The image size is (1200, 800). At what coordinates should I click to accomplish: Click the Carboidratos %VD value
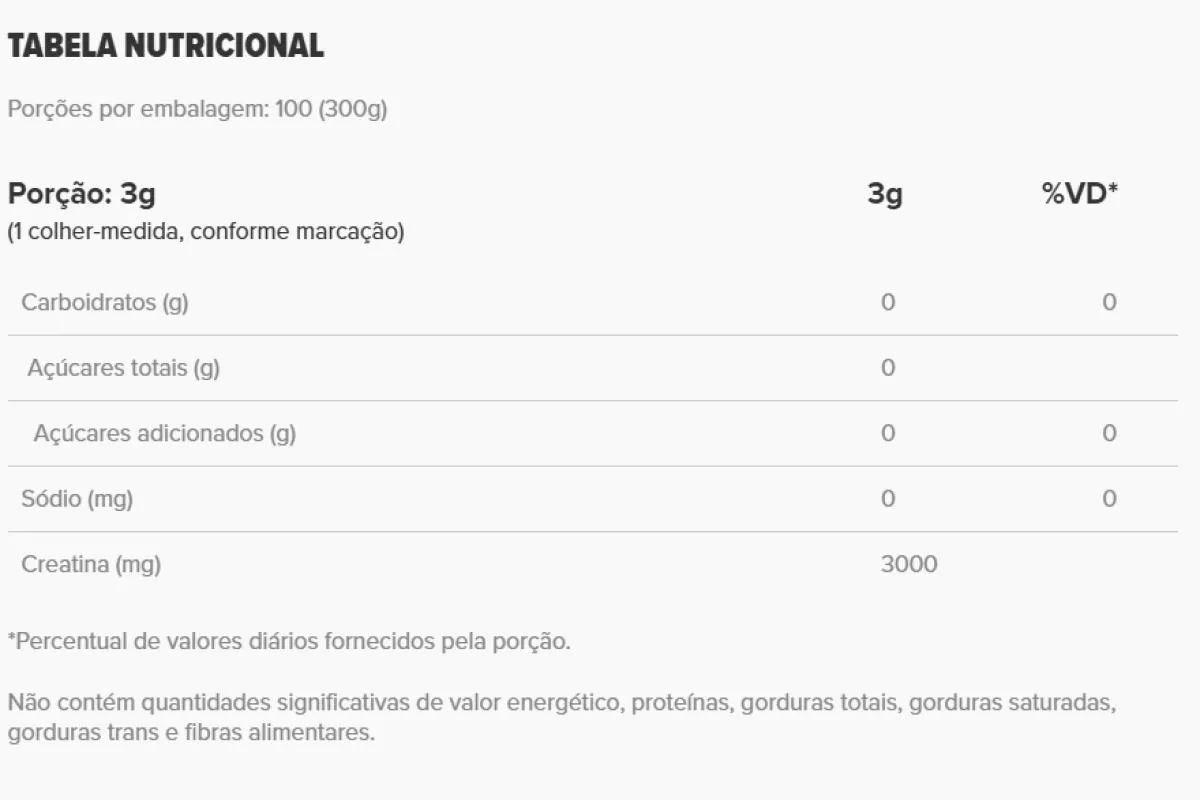coord(1109,302)
